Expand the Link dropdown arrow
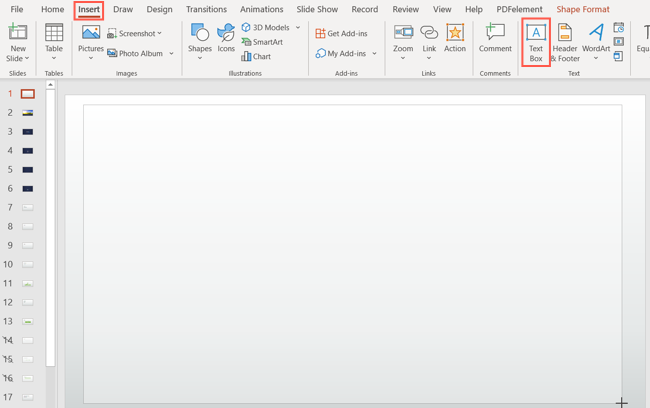Image resolution: width=650 pixels, height=408 pixels. click(429, 58)
